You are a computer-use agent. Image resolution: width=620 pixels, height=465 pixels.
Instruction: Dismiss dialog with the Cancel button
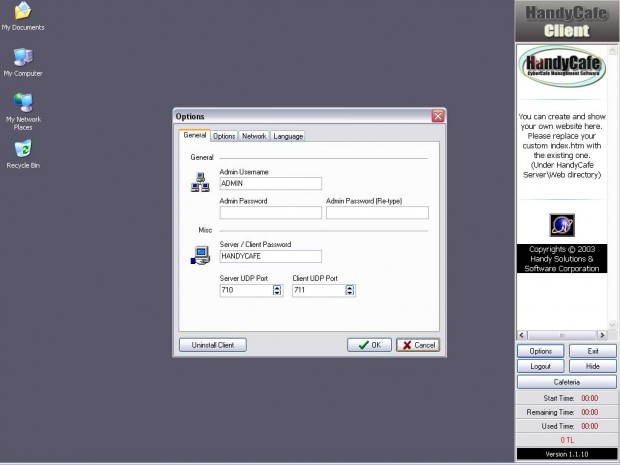(418, 345)
